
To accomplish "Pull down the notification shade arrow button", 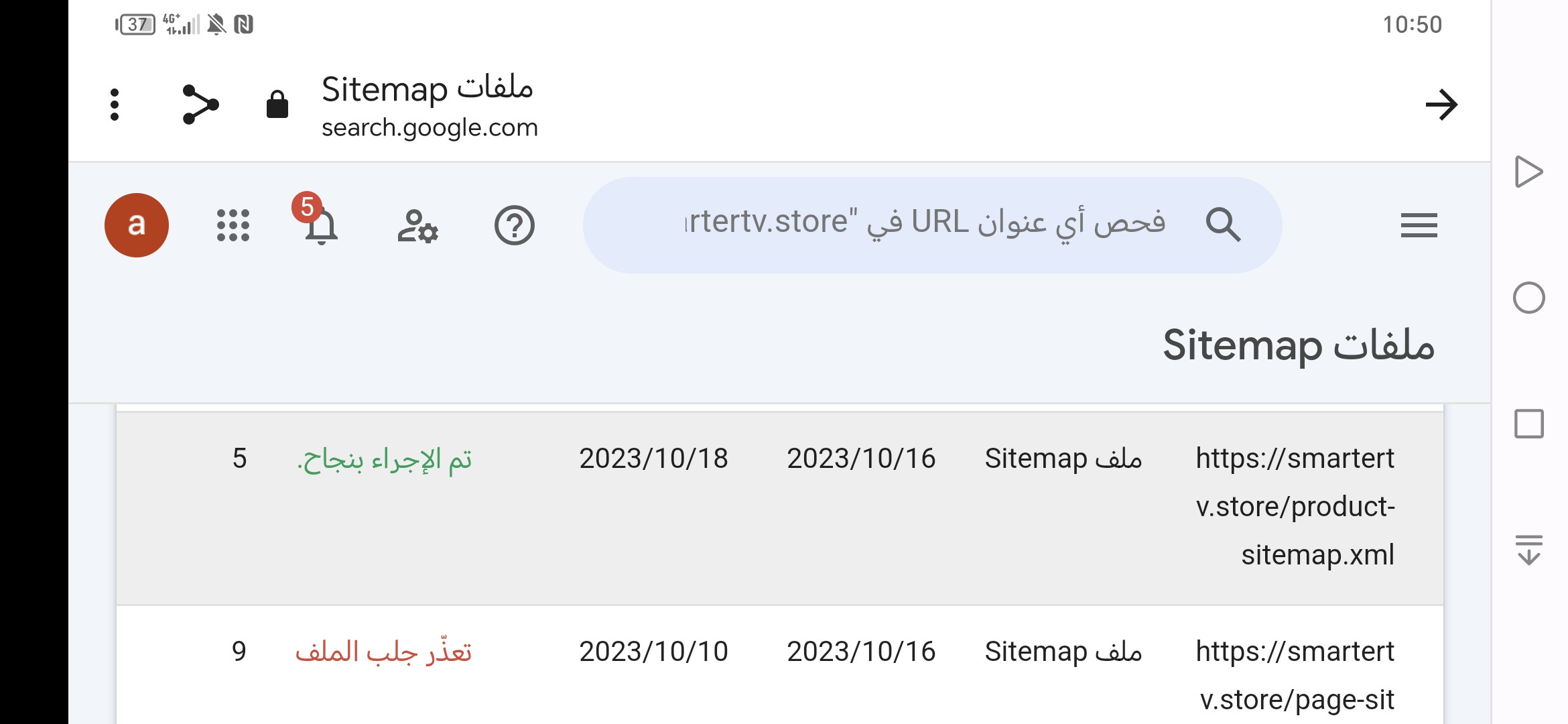I will click(x=1528, y=550).
